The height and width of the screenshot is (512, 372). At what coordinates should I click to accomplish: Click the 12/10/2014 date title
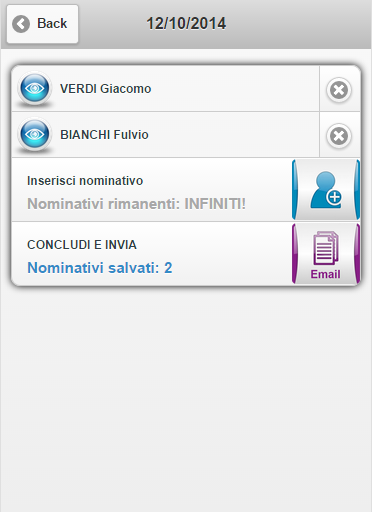pyautogui.click(x=186, y=24)
